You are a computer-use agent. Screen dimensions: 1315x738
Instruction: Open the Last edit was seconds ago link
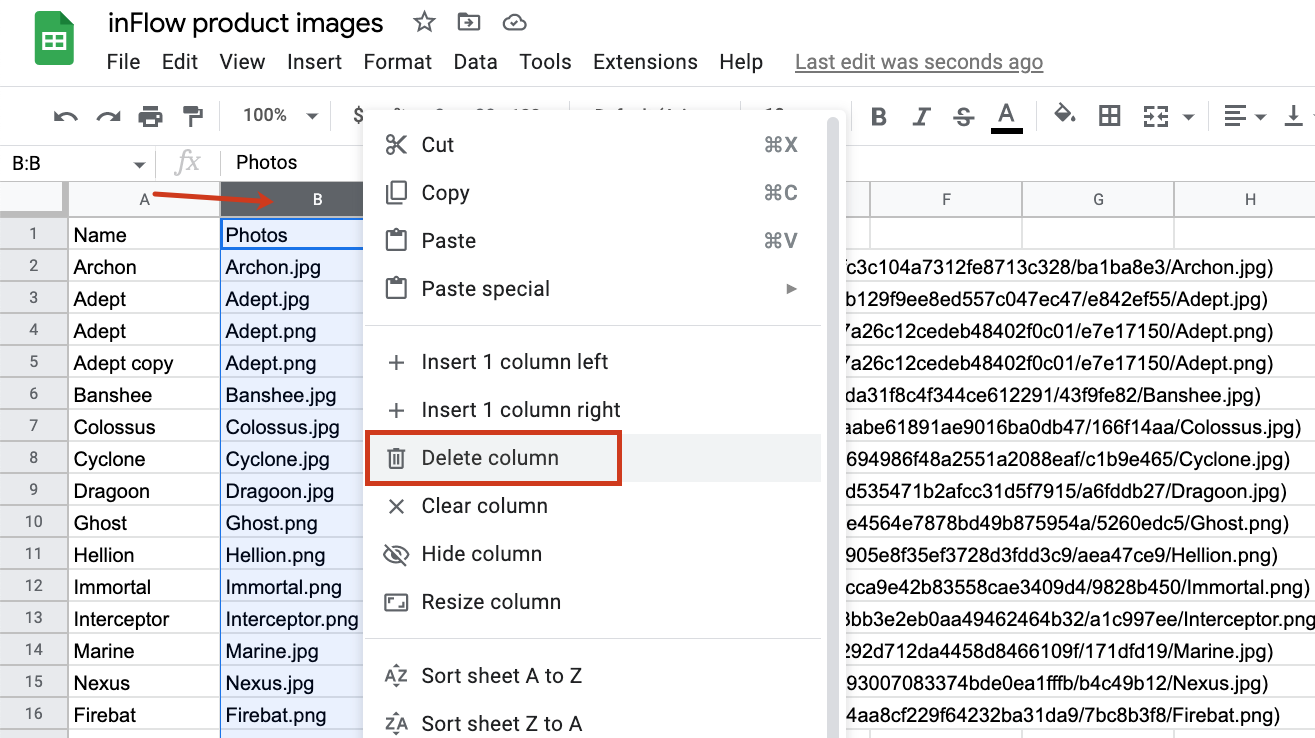pos(919,62)
